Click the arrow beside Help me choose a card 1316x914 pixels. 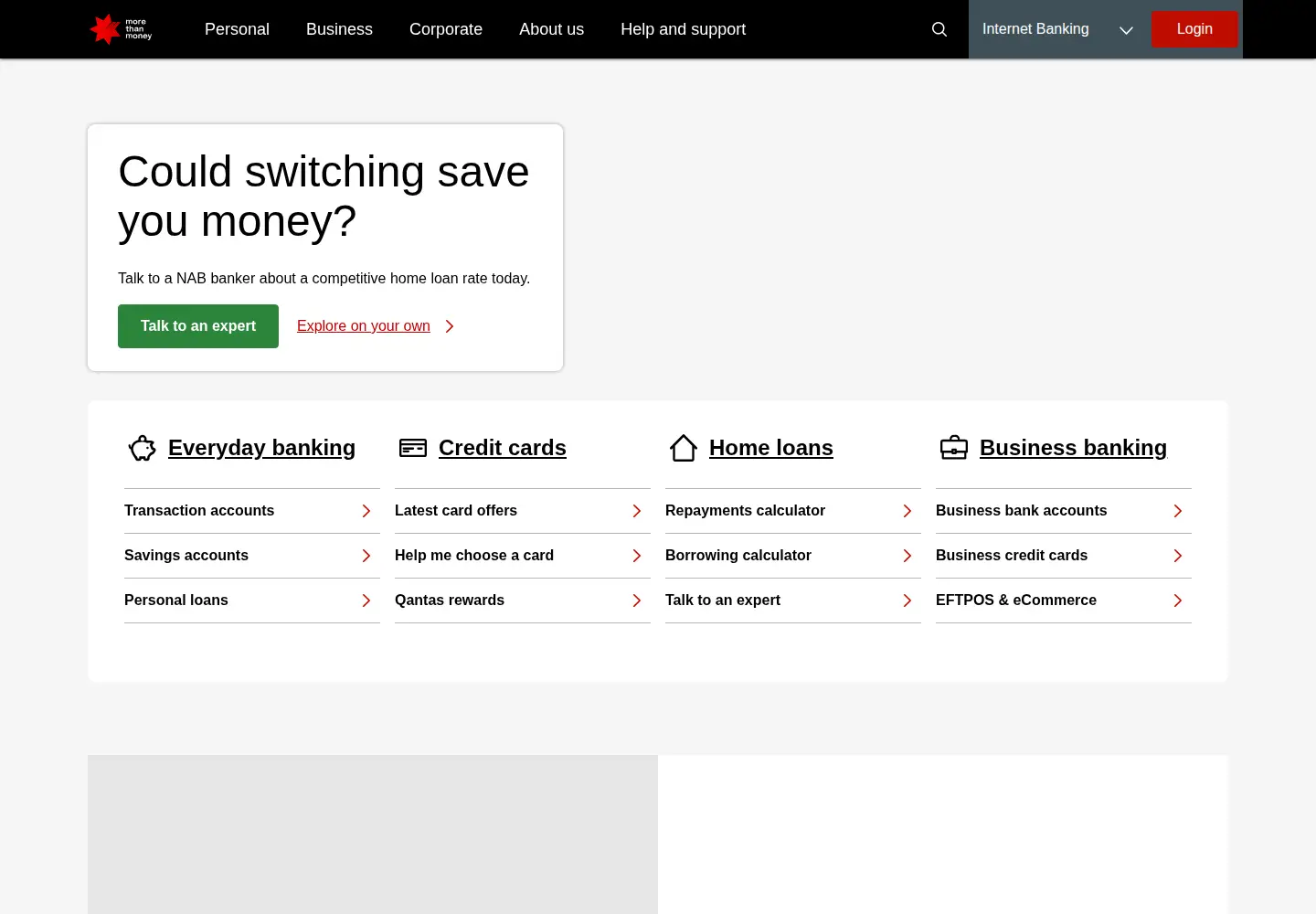(x=637, y=556)
